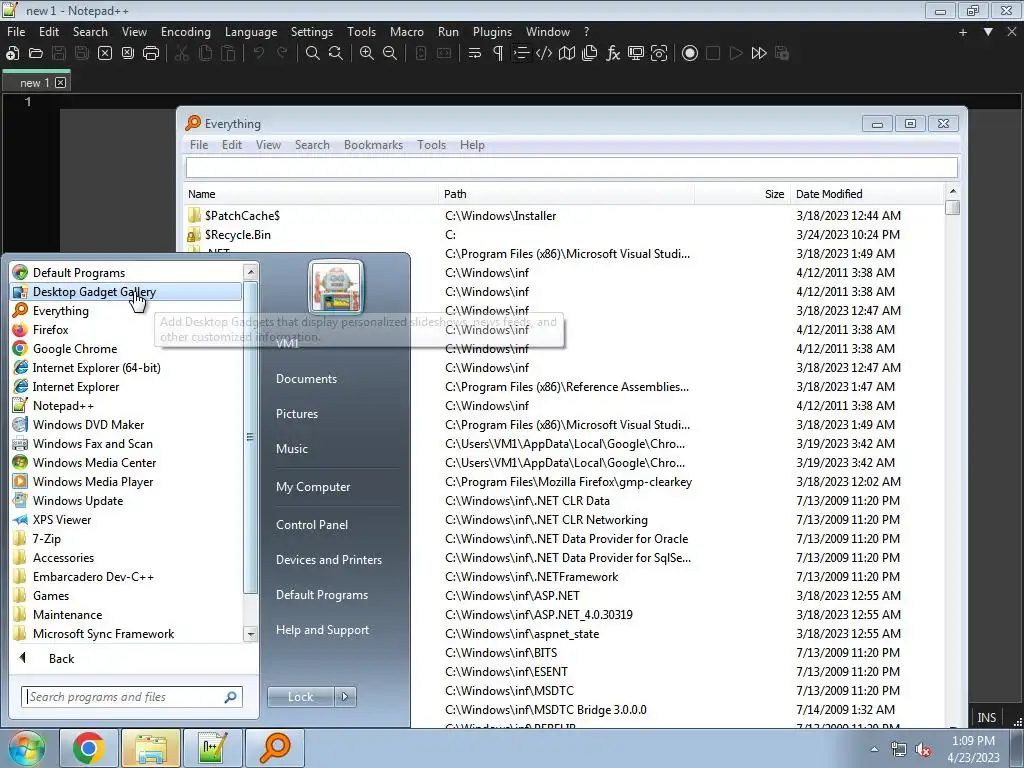Open the Function List fx icon

click(x=613, y=54)
